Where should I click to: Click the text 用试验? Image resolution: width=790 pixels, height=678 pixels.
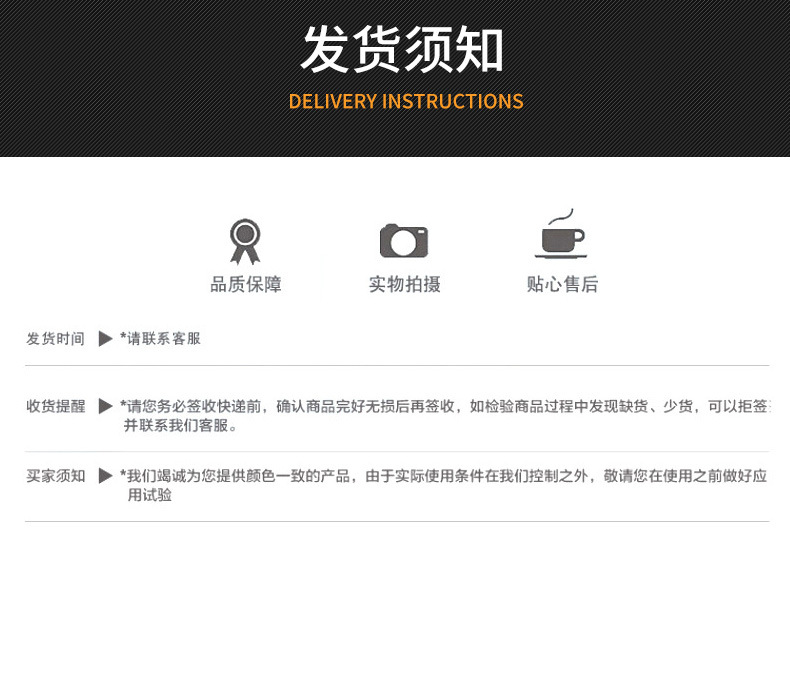tap(150, 495)
